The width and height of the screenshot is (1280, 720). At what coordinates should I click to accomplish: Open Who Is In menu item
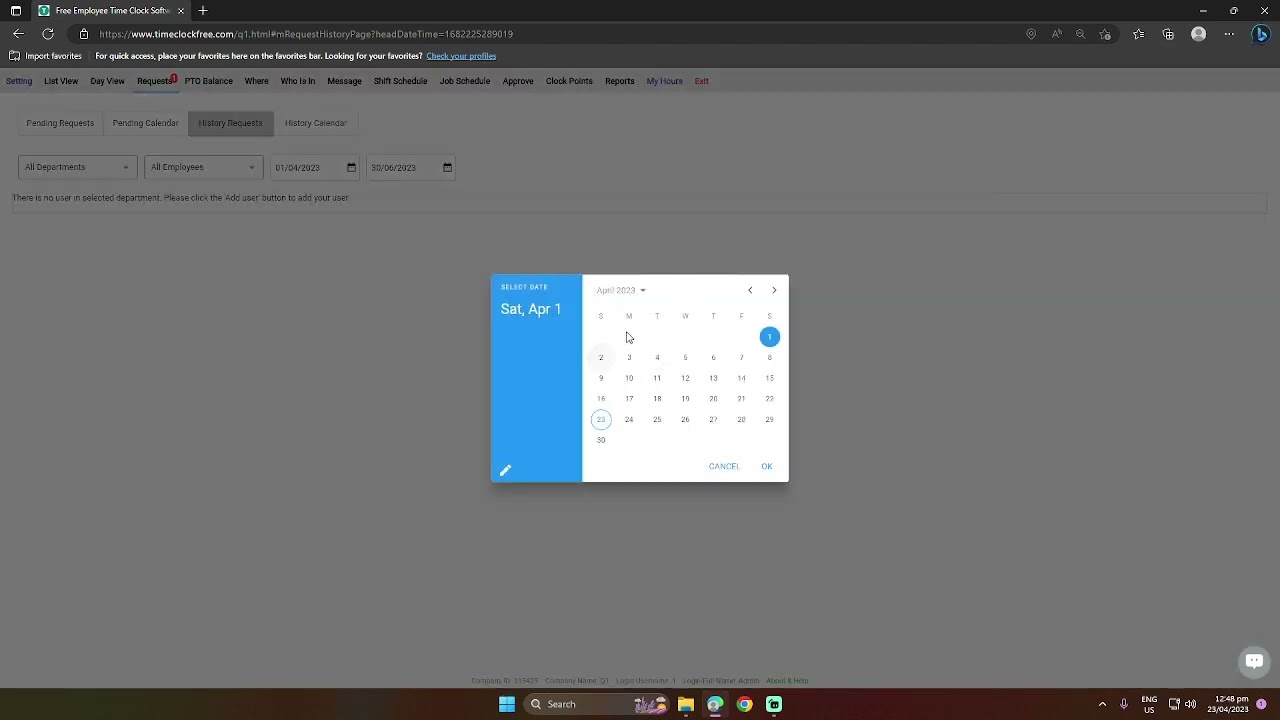pos(297,81)
